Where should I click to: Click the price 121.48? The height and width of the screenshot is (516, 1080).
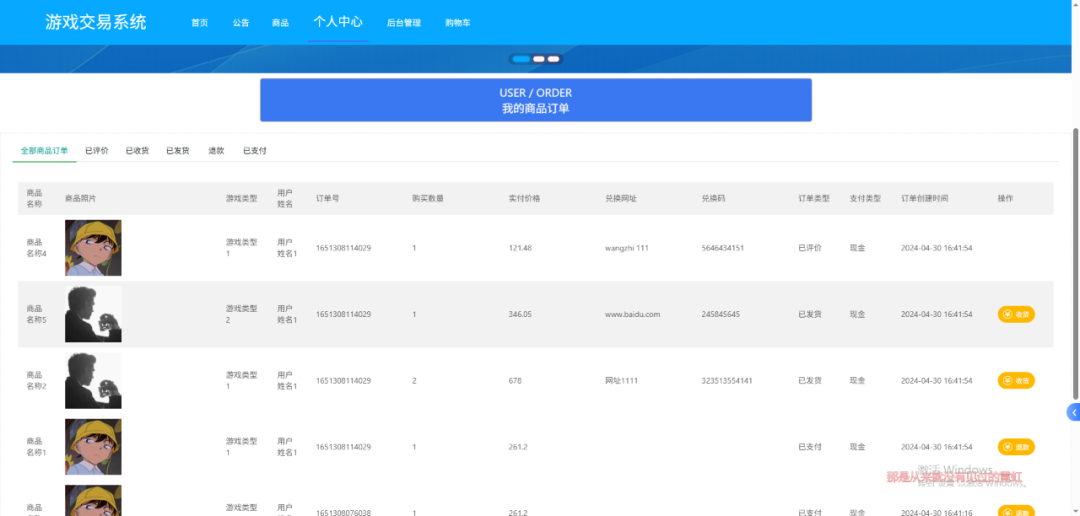tap(520, 248)
